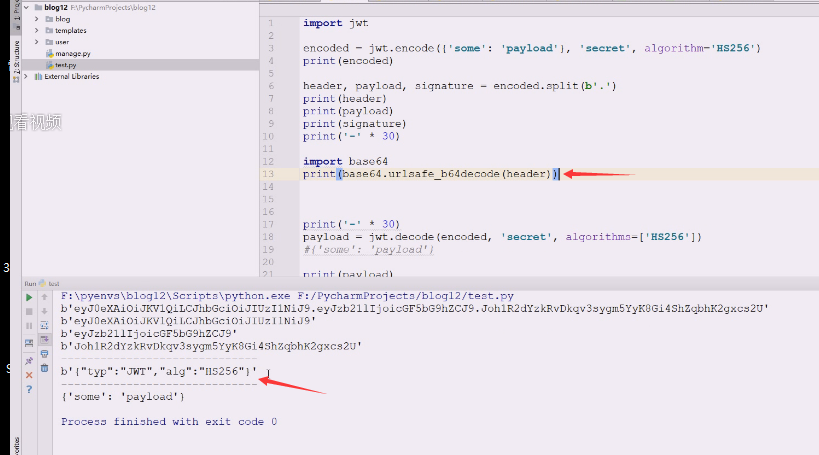Click base64.urlsafe_b64decode(header) line

(431, 174)
